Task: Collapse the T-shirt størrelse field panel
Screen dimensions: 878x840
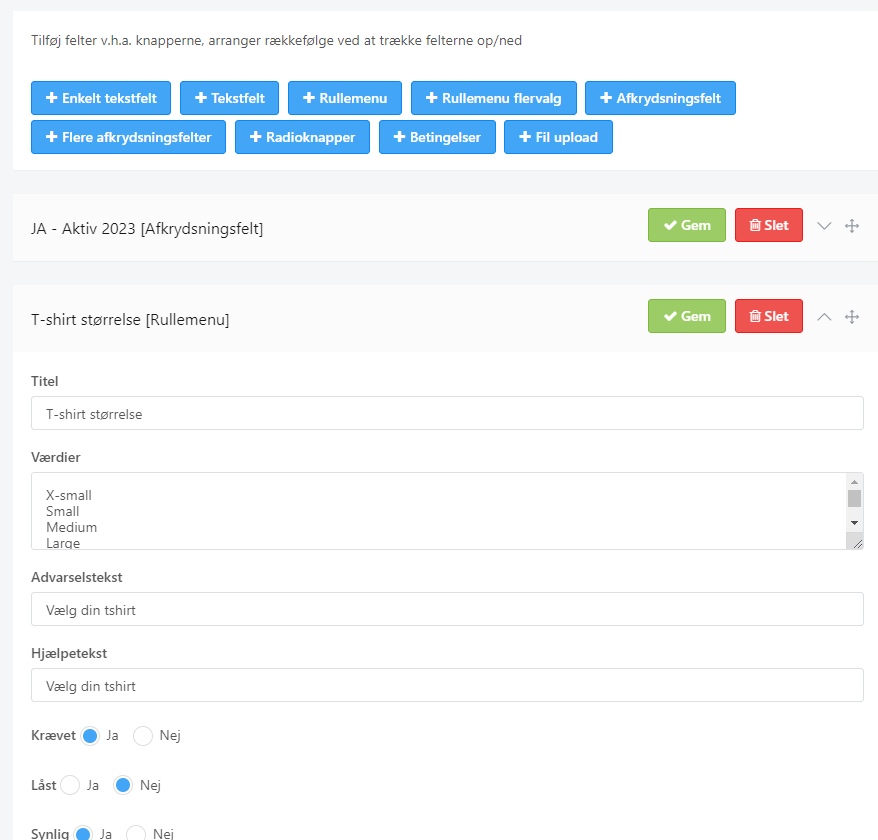Action: (x=824, y=317)
